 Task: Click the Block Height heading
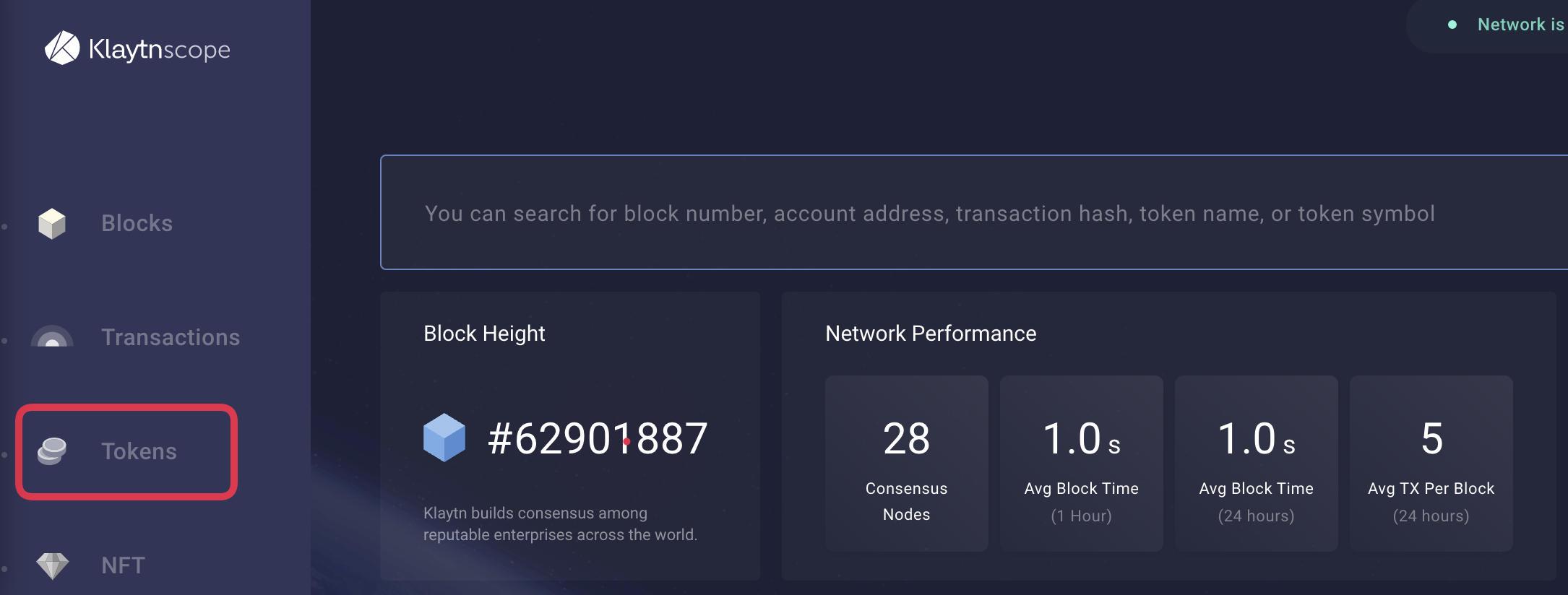(484, 334)
